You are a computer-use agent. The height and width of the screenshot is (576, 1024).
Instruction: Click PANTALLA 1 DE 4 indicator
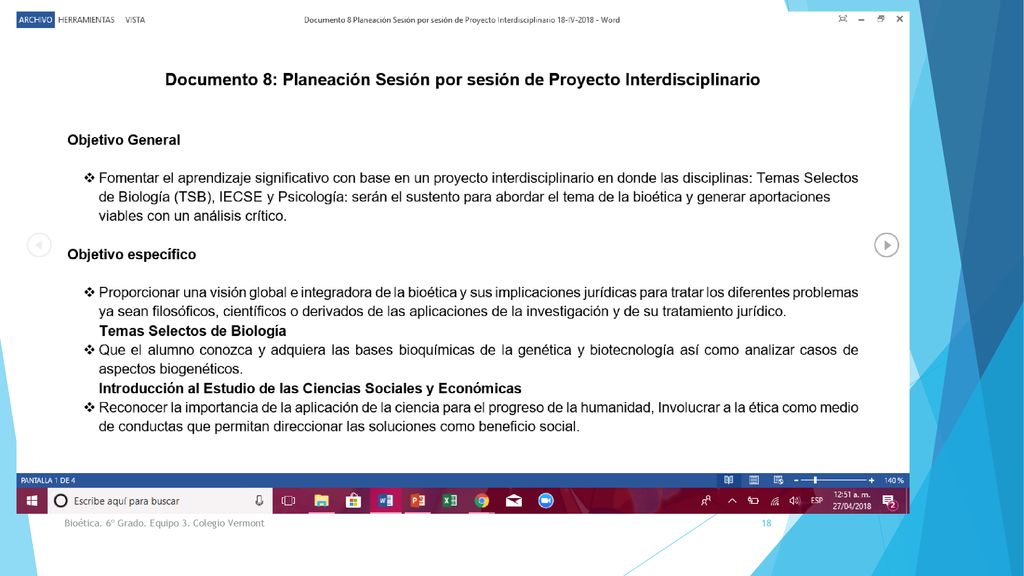[48, 480]
